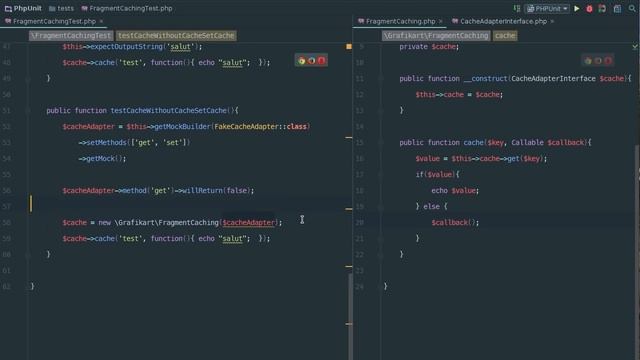Image resolution: width=640 pixels, height=360 pixels.
Task: Click the orange inspection warning square in test editor
Action: pos(349,47)
